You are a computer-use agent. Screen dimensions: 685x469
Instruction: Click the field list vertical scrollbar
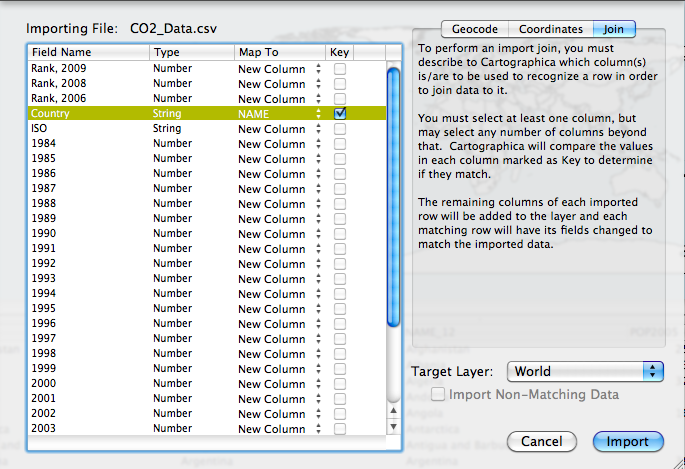[393, 200]
